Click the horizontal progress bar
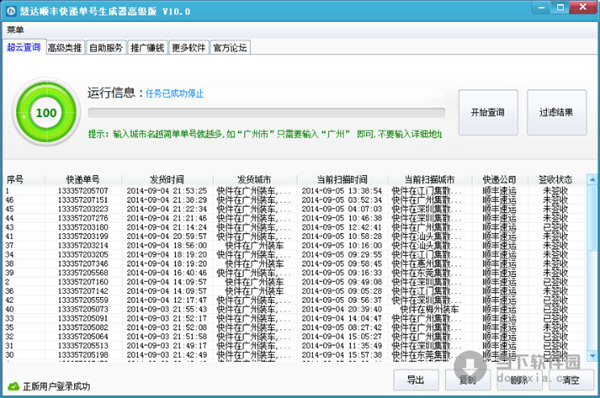Screen dimensions: 600x398 (266, 113)
